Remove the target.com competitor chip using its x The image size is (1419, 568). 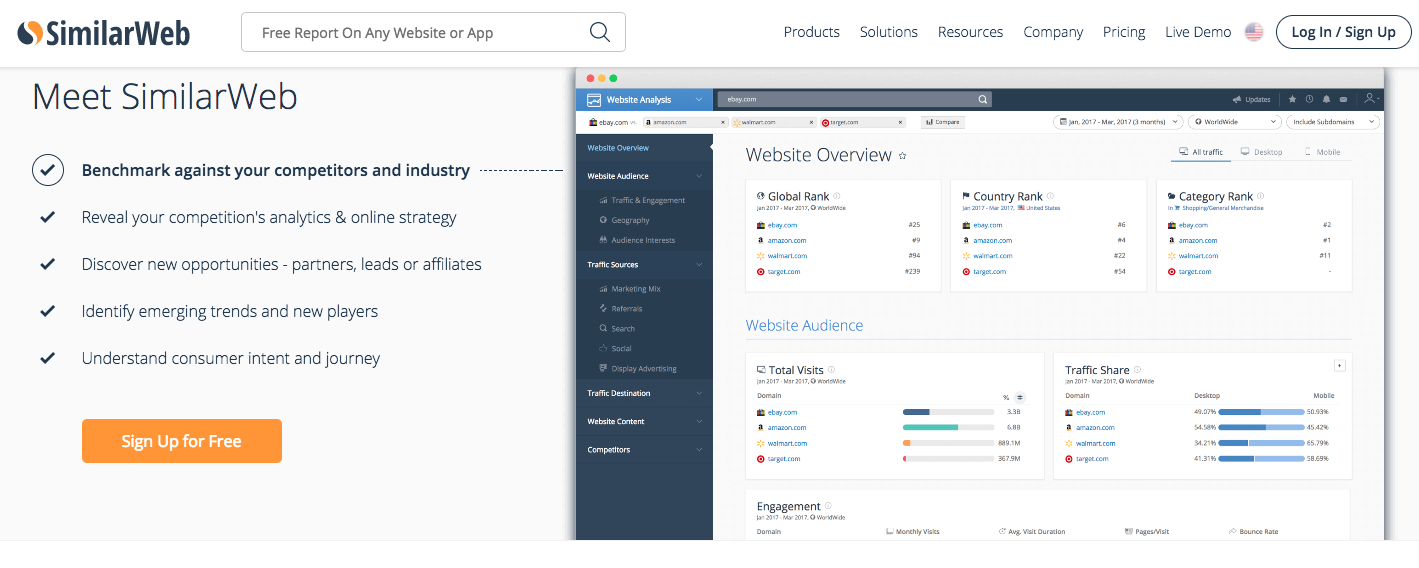coord(900,122)
